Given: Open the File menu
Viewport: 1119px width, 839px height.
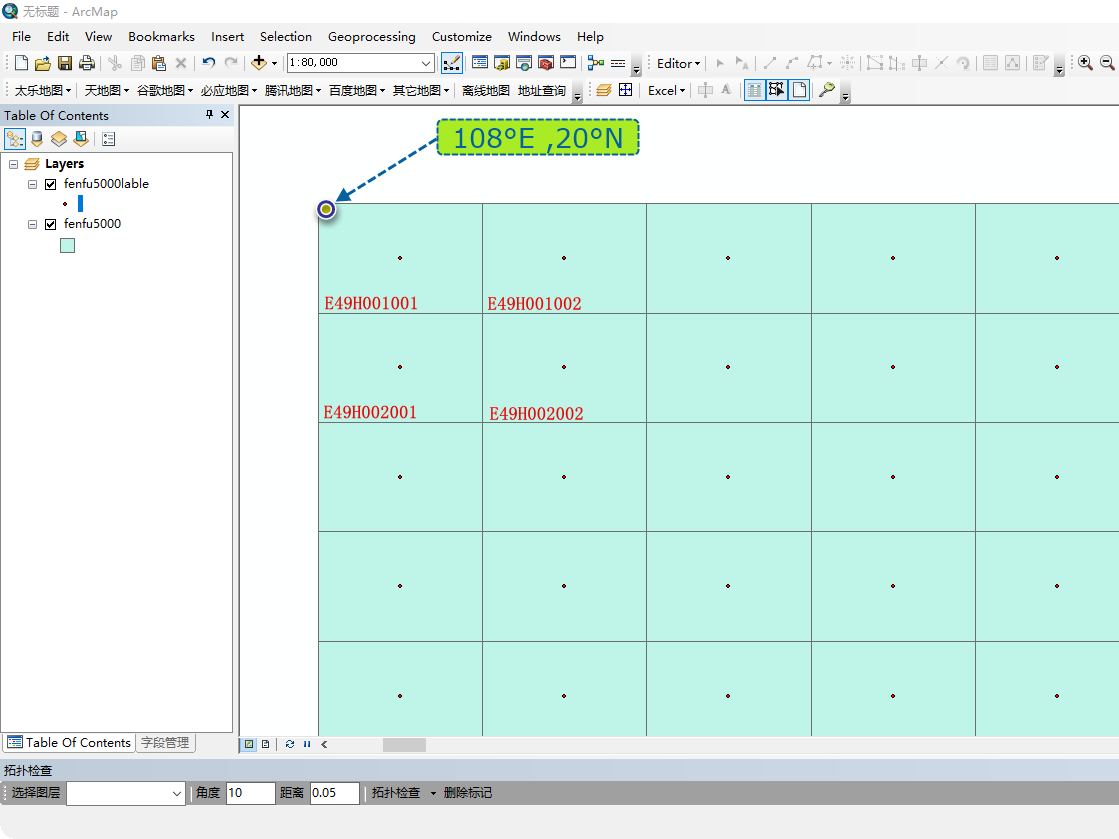Looking at the screenshot, I should [21, 36].
